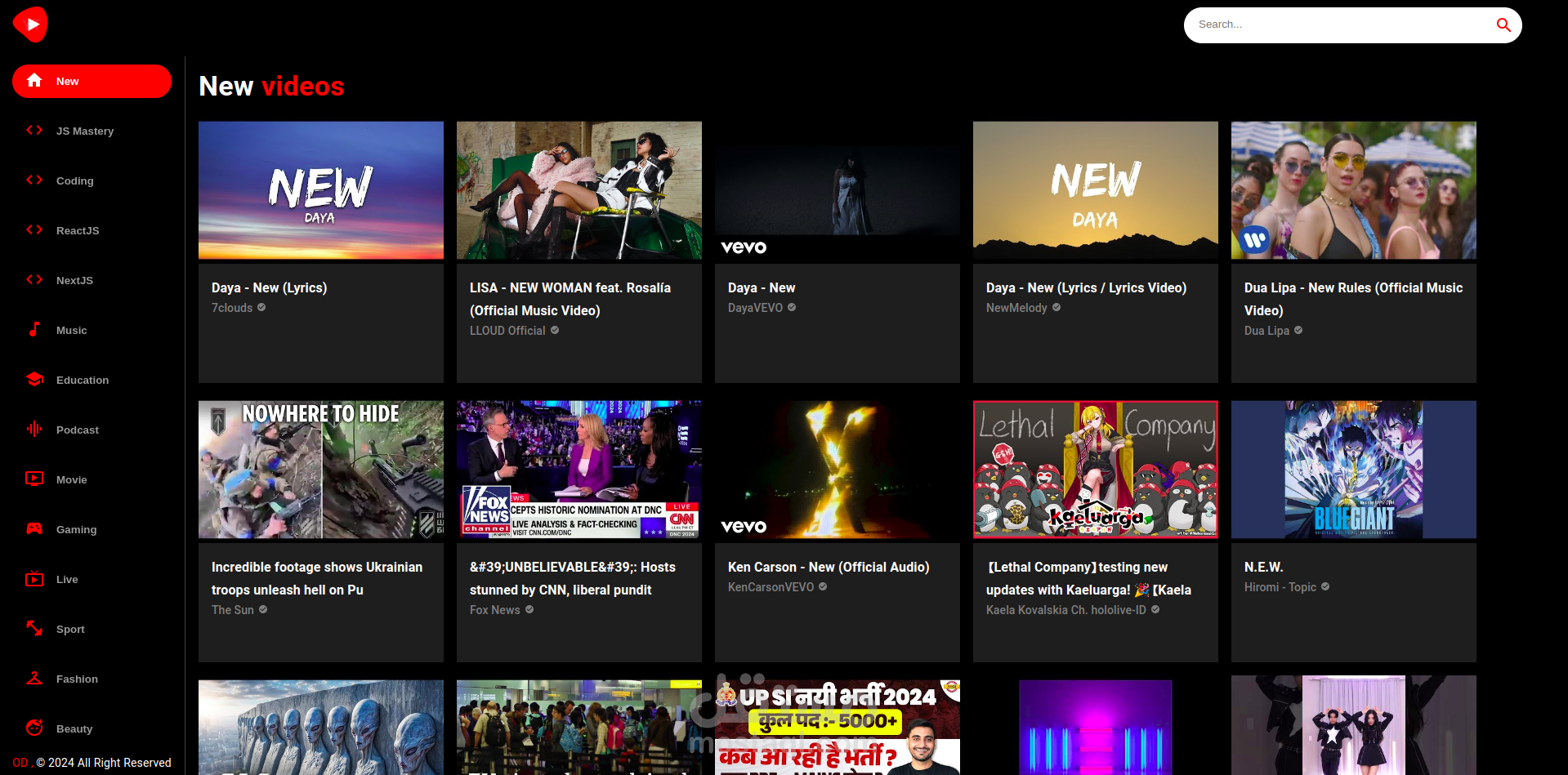Viewport: 1568px width, 775px height.
Task: Open LISA - NEW WOMAN video title
Action: coord(570,299)
